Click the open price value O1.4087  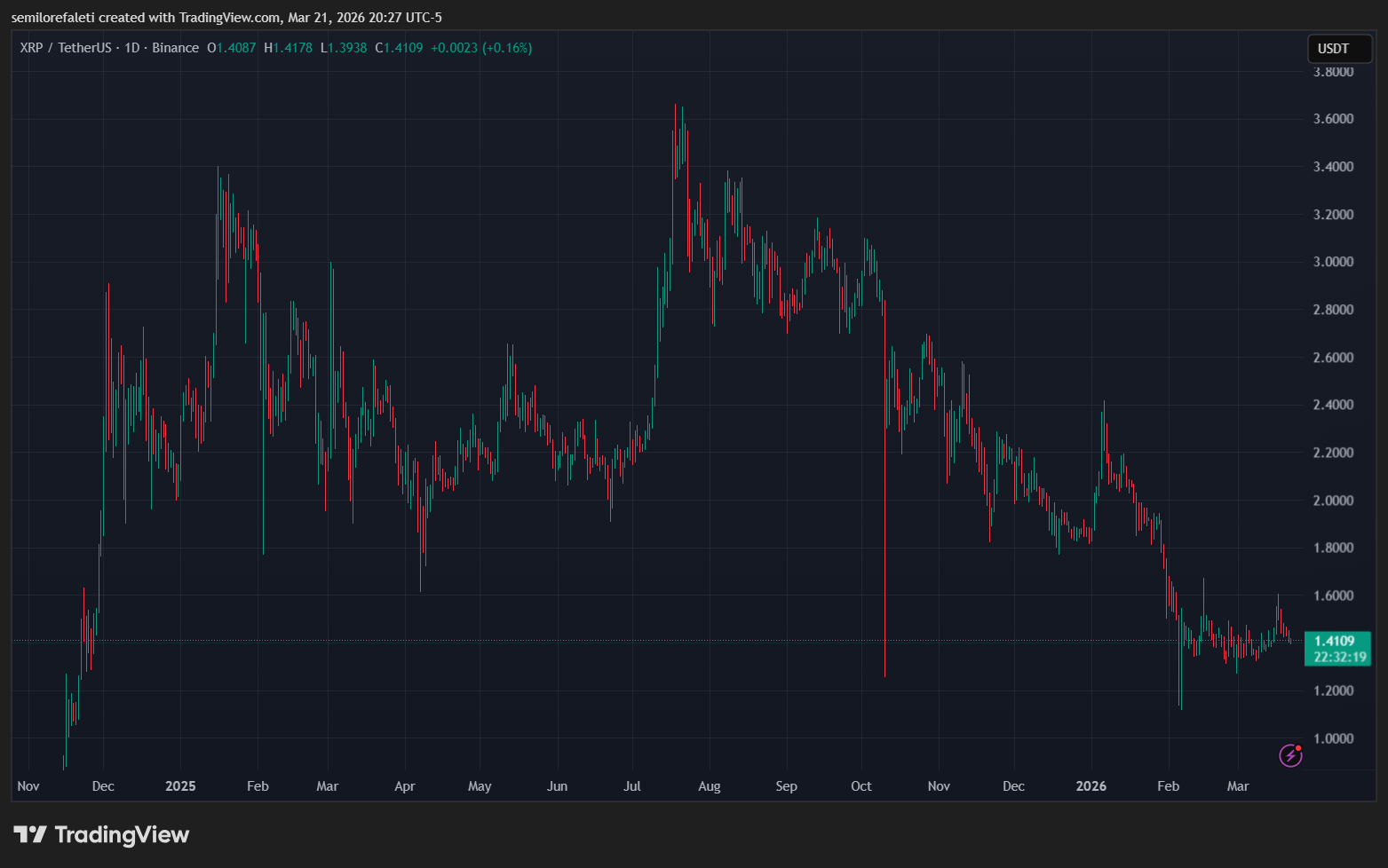point(232,48)
